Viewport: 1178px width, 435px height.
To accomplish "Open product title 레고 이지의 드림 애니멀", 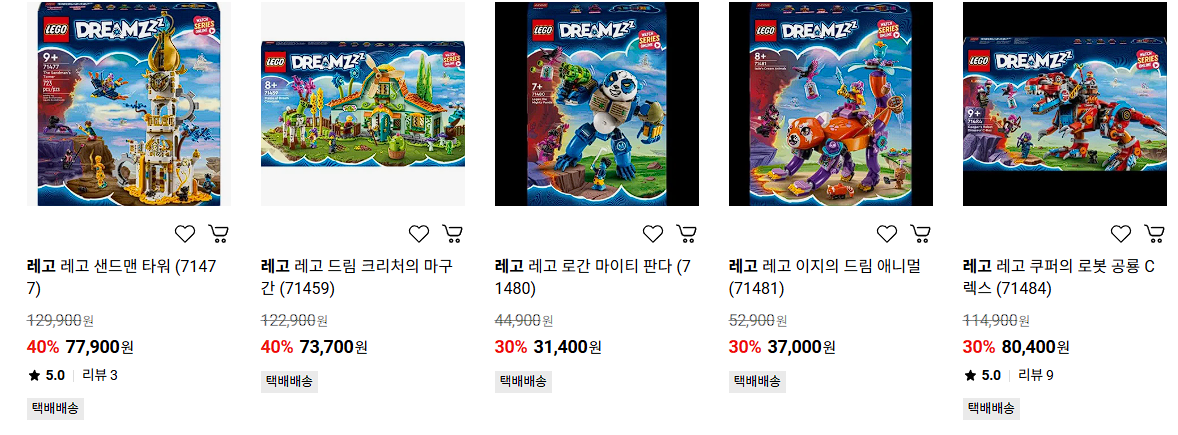I will click(824, 277).
